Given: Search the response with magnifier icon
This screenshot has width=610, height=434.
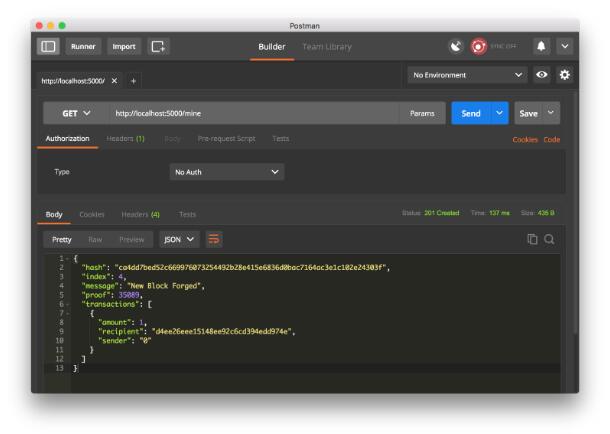Looking at the screenshot, I should coord(549,239).
